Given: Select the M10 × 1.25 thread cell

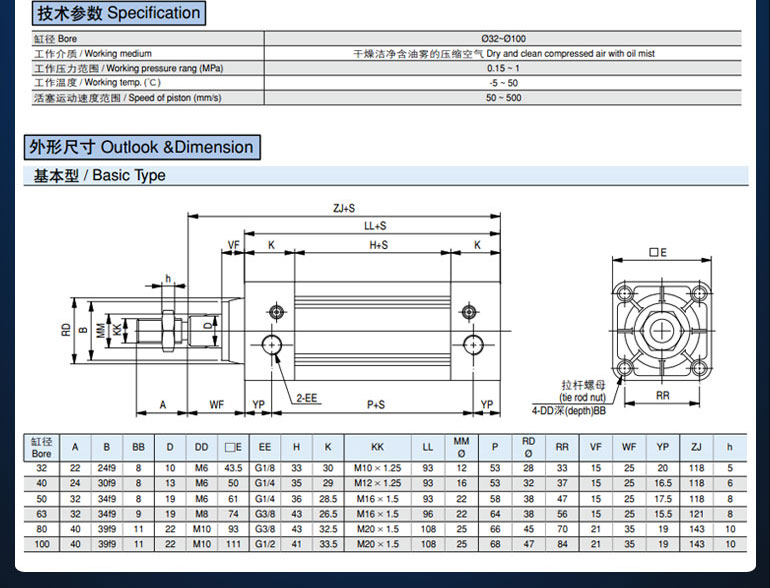Looking at the screenshot, I should [x=377, y=468].
